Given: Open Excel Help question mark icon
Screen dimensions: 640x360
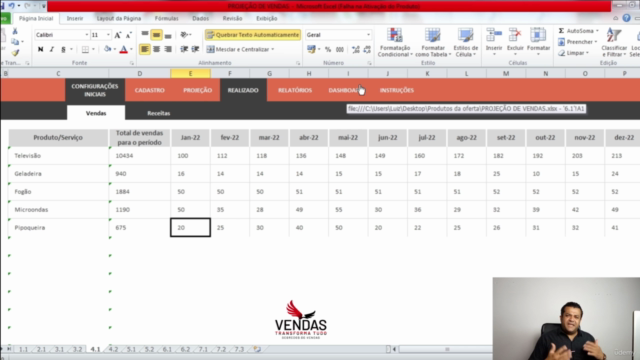Looking at the screenshot, I should point(627,18).
